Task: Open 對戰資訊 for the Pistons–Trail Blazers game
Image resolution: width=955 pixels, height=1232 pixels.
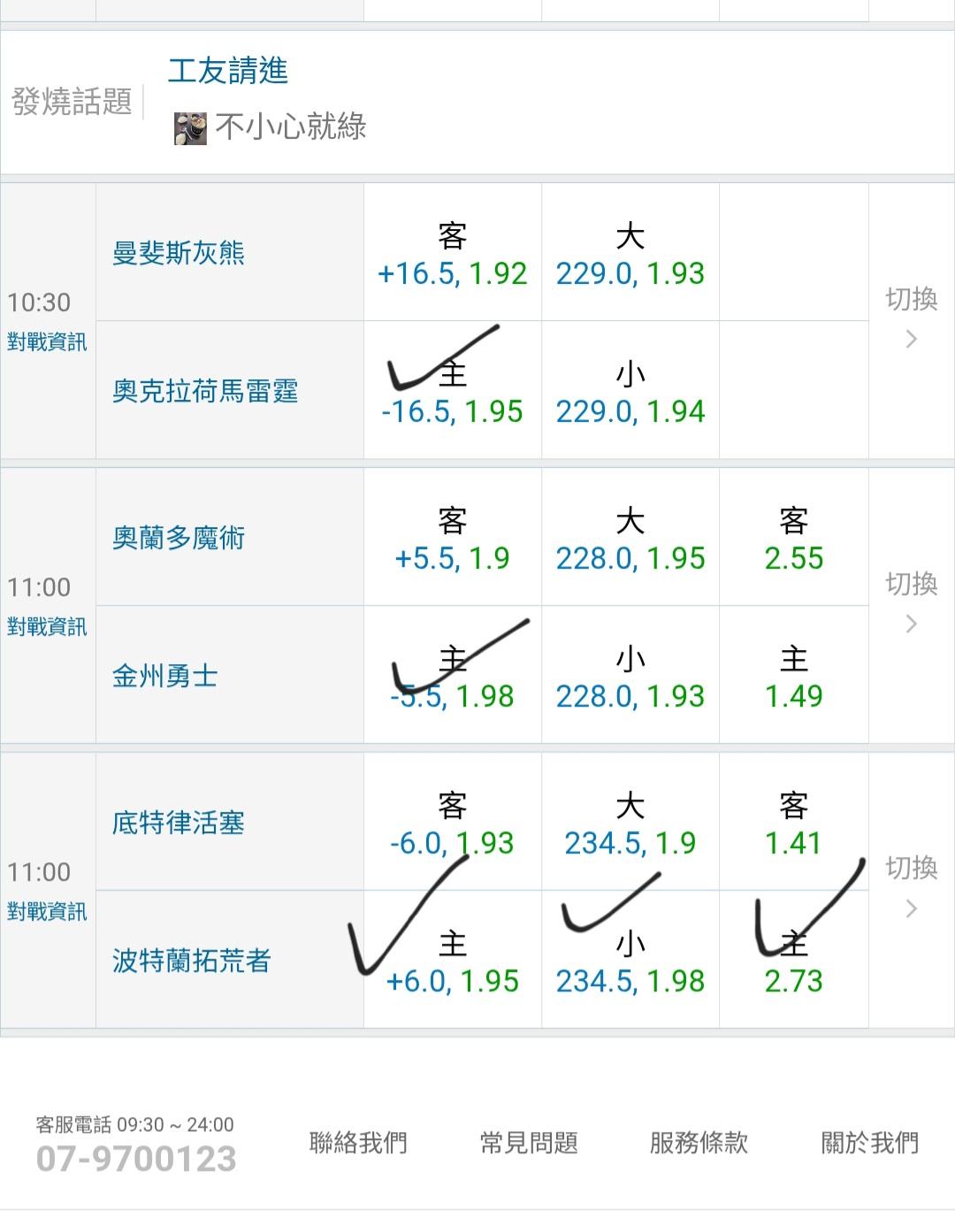Action: 47,912
